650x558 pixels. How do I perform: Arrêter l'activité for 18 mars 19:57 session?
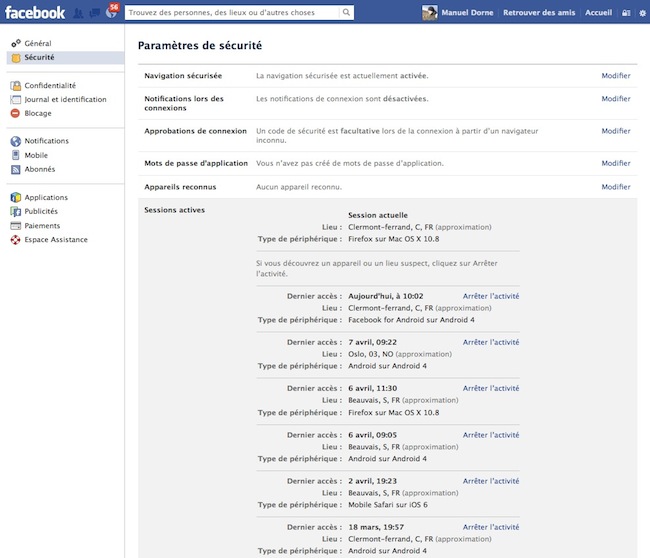pos(491,527)
